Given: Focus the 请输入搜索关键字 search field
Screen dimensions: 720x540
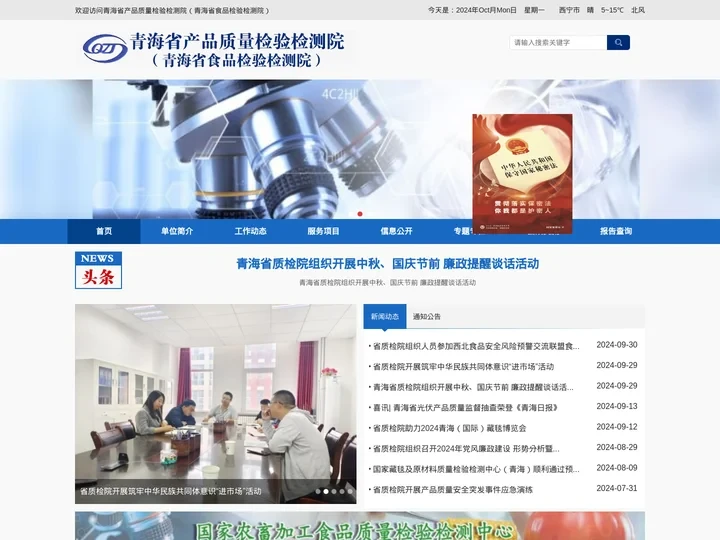Looking at the screenshot, I should point(558,43).
